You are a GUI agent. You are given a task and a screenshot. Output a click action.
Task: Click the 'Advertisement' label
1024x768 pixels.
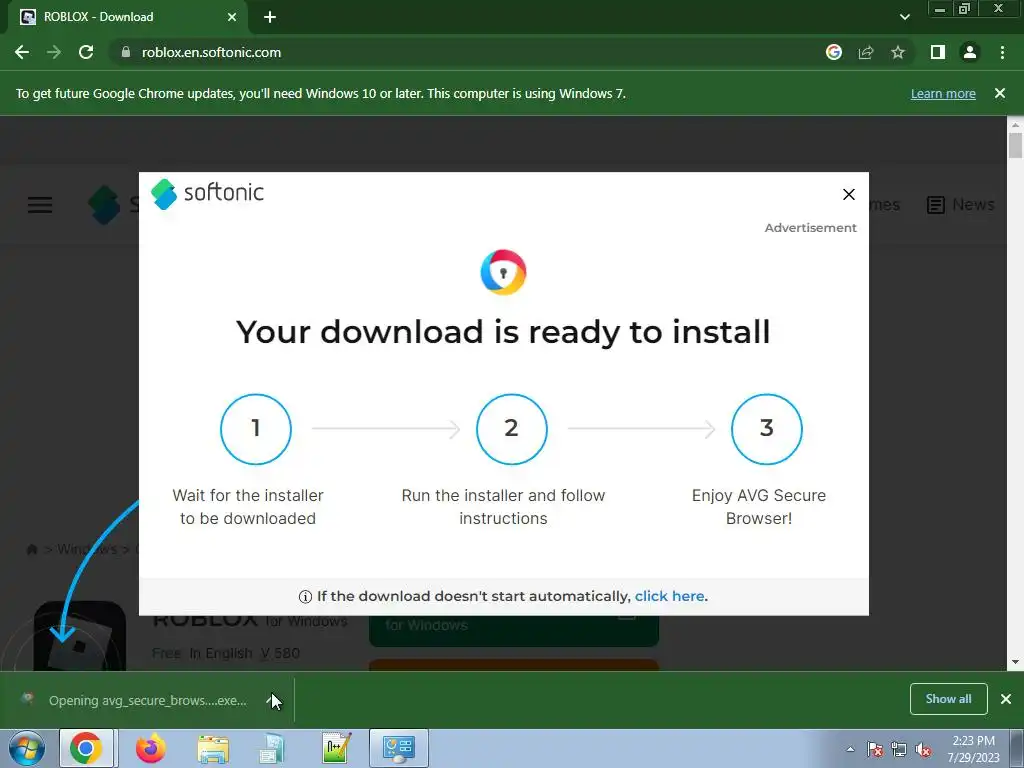click(810, 228)
